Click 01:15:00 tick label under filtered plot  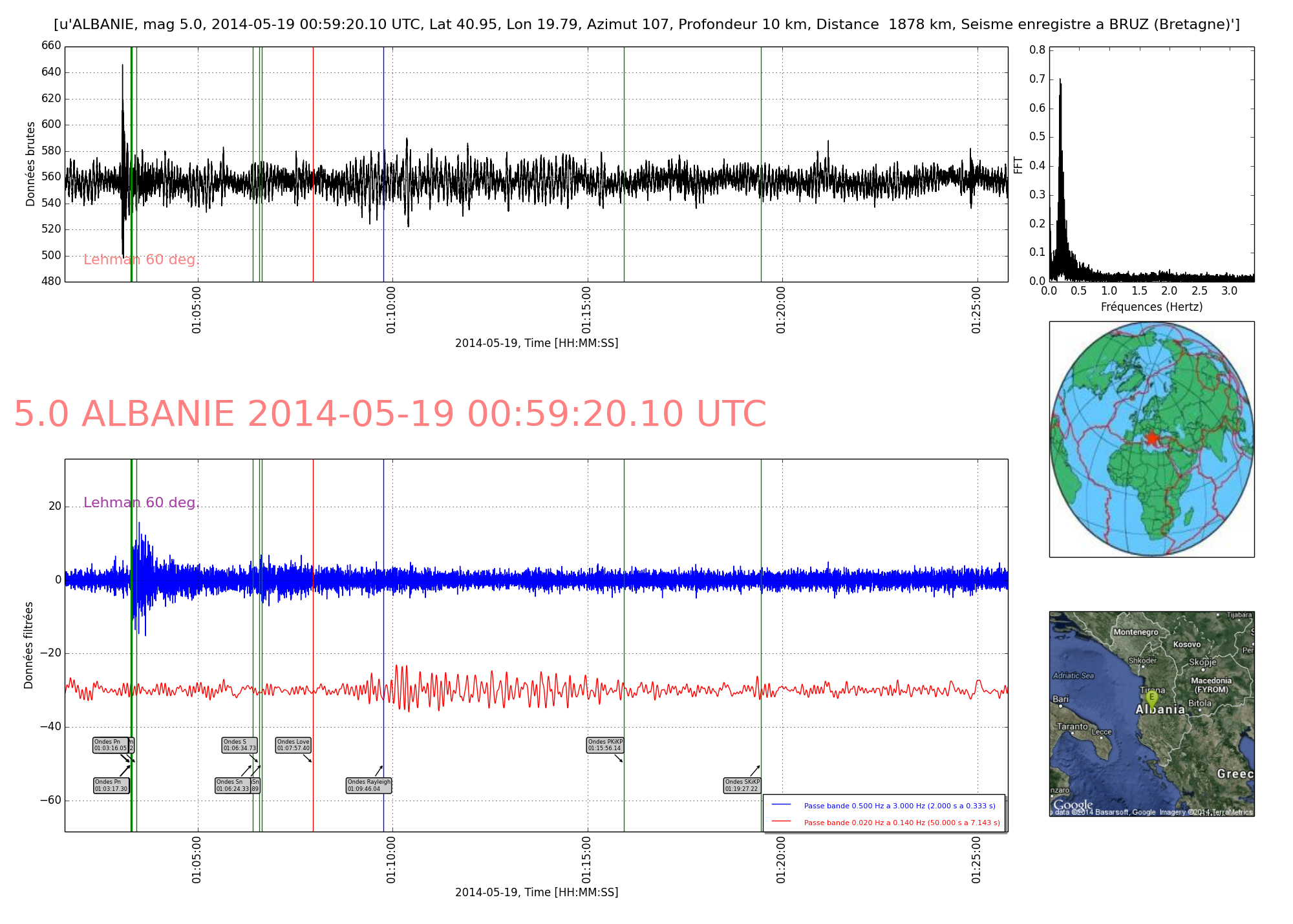(586, 859)
